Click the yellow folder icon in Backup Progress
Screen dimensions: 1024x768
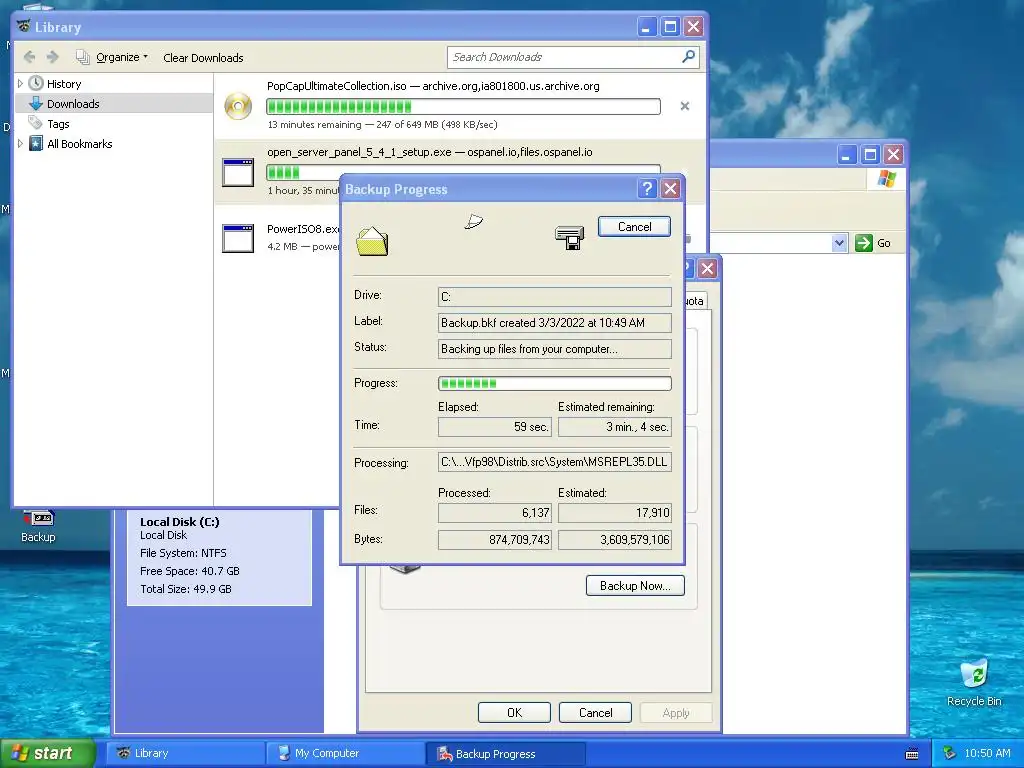(x=372, y=241)
